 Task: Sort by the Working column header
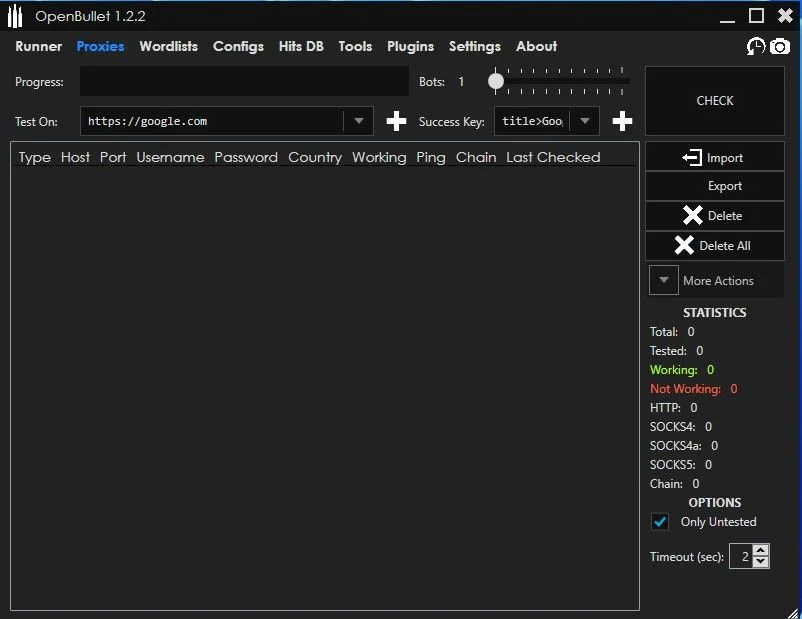click(x=379, y=158)
